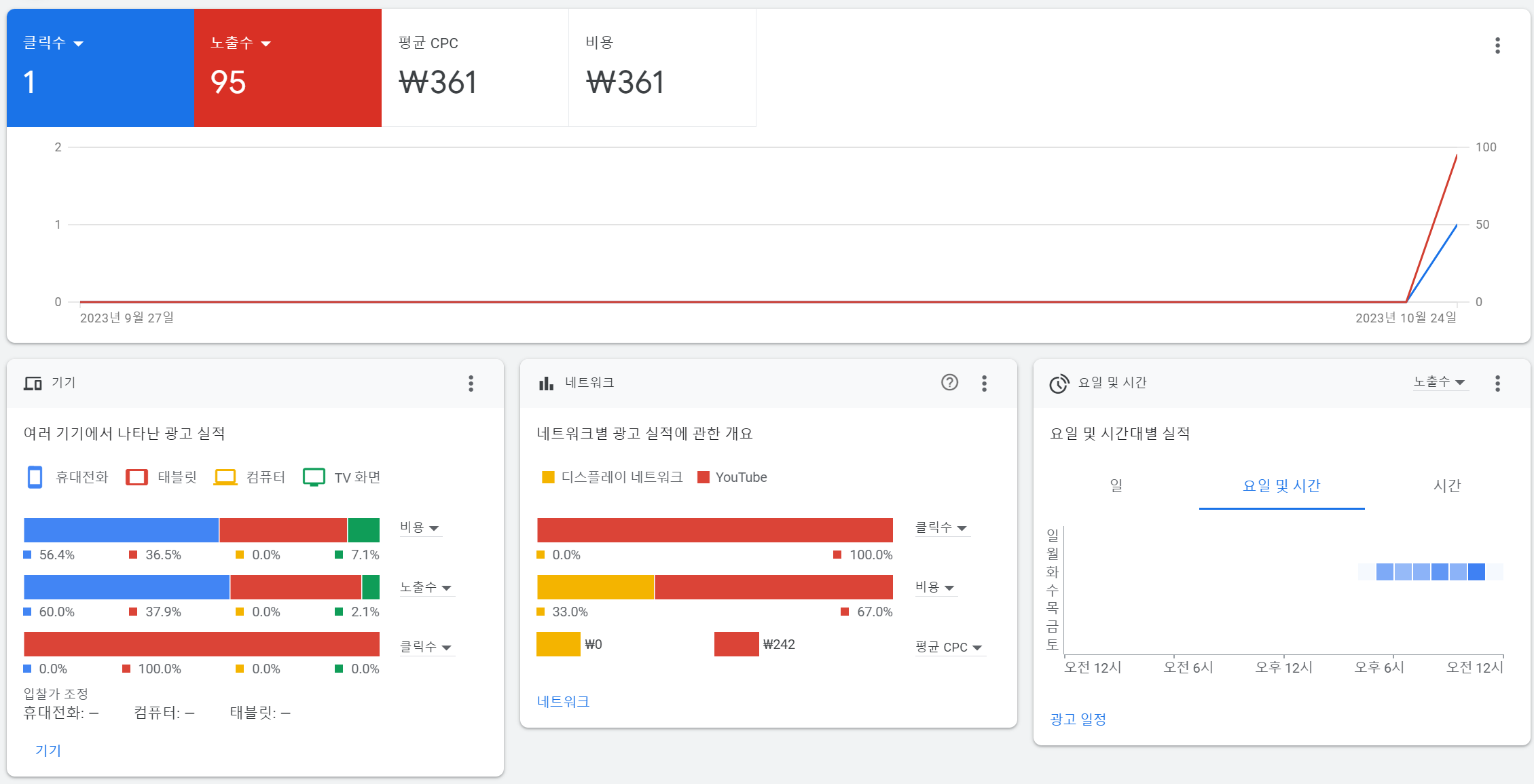The image size is (1534, 784).
Task: Click the 기기 devices header icon
Action: [33, 384]
